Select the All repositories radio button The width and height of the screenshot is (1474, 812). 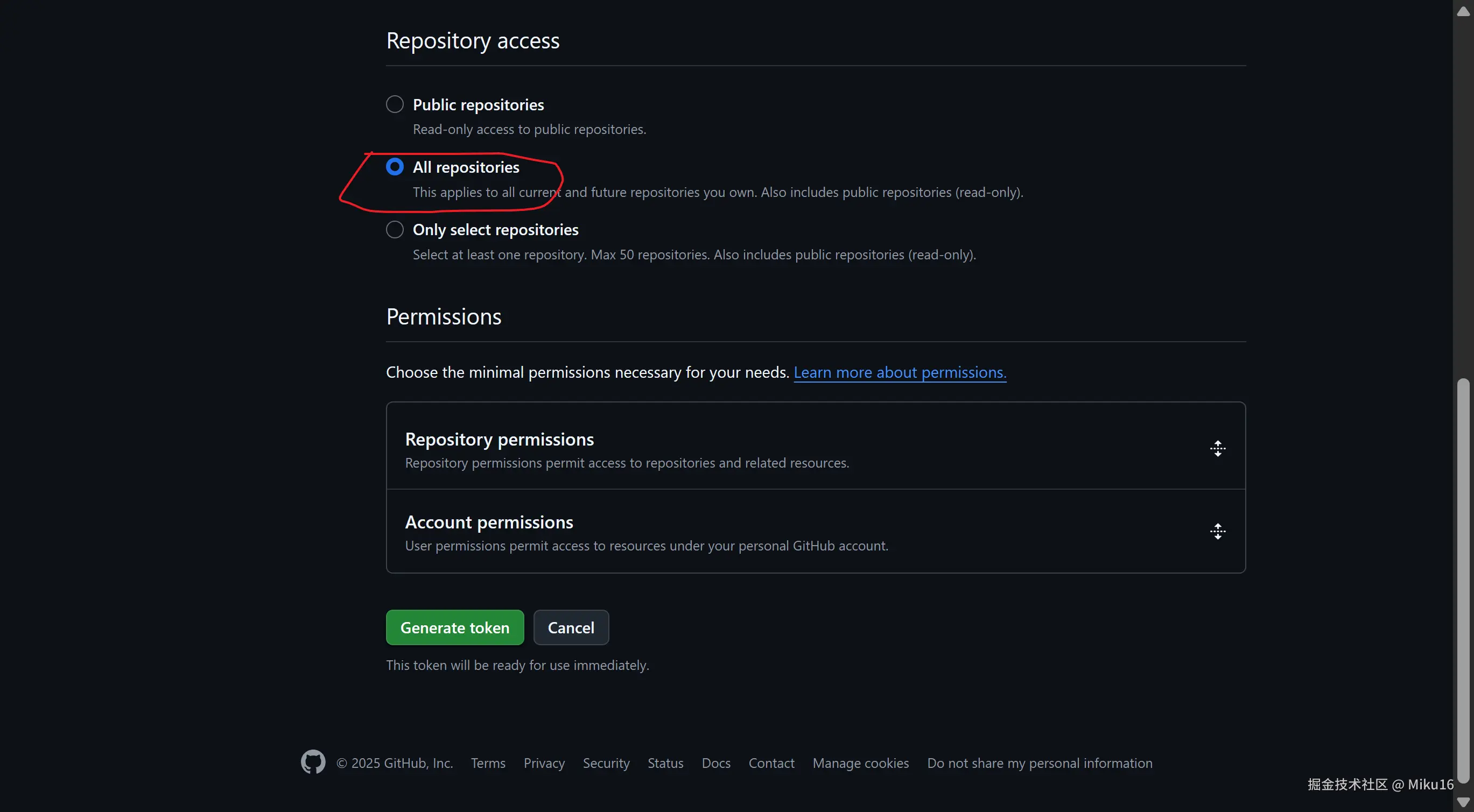[x=395, y=167]
